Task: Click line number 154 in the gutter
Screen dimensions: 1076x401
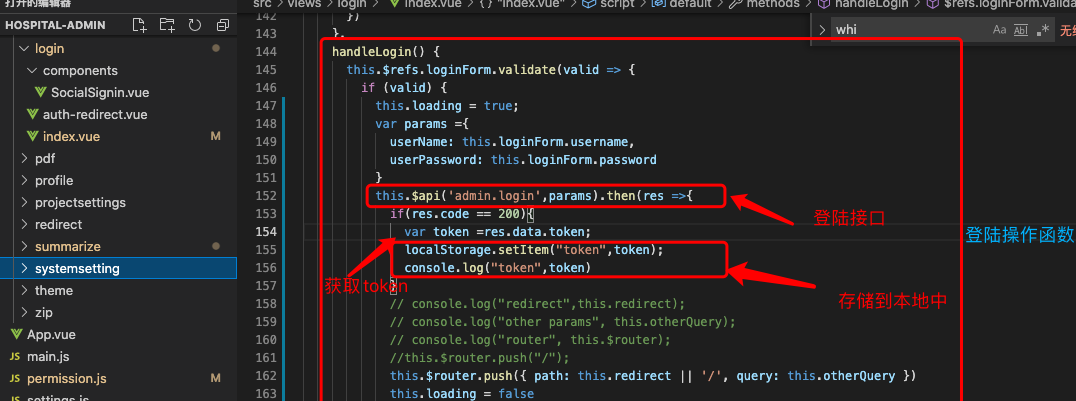Action: (x=264, y=231)
